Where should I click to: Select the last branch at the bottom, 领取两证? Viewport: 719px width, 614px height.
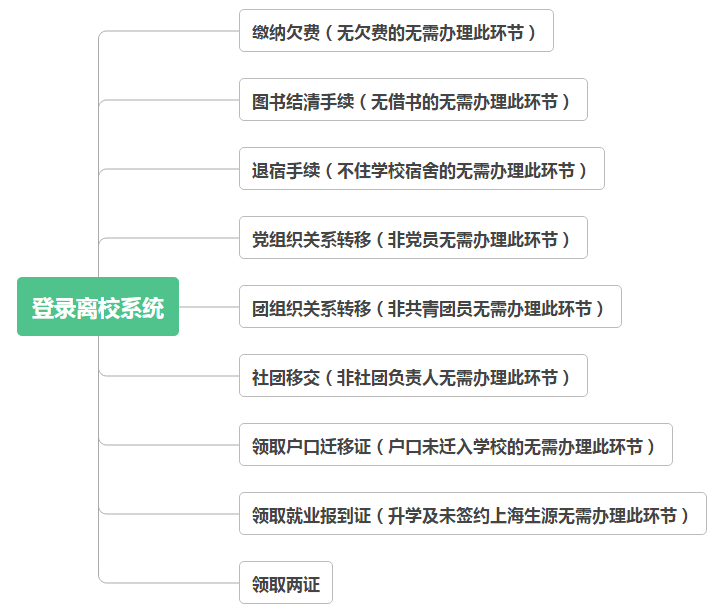tap(286, 583)
